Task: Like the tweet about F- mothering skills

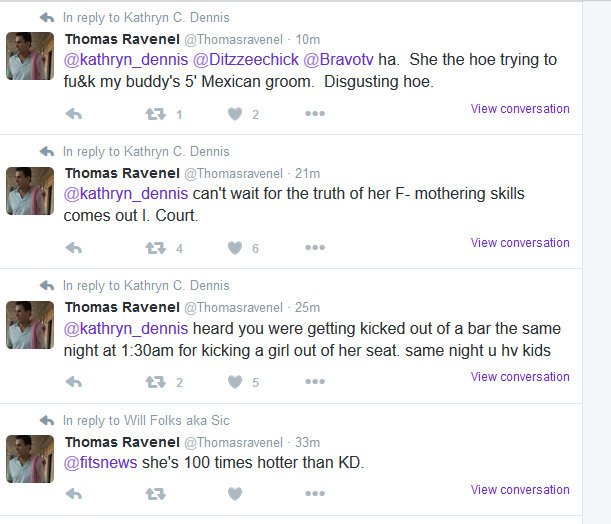Action: coord(235,248)
